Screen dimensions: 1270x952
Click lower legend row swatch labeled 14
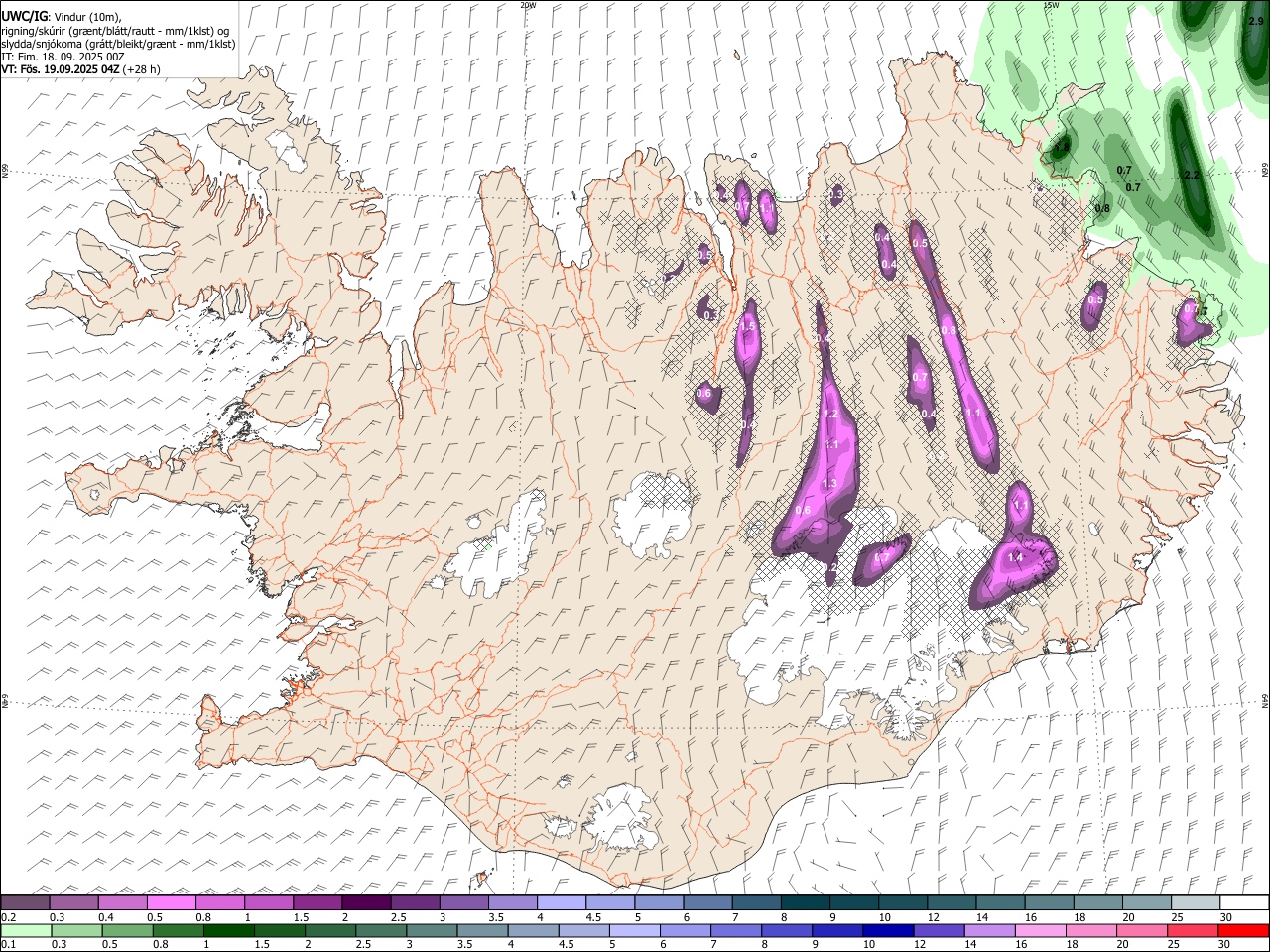[990, 930]
